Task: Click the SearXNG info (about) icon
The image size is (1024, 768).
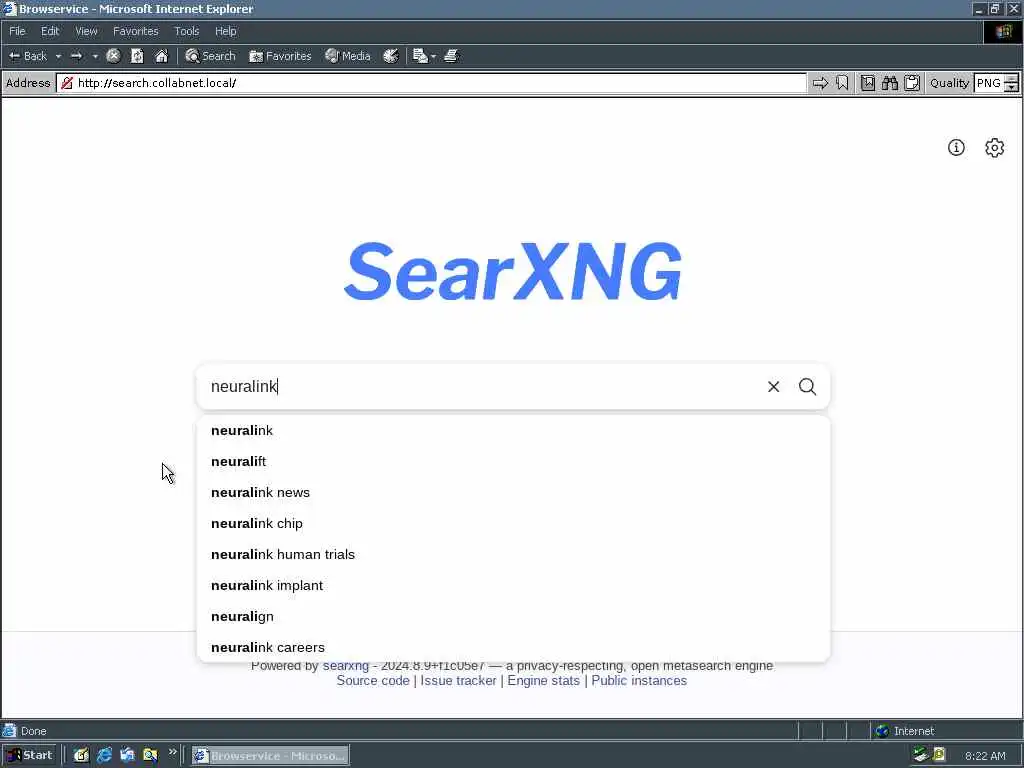Action: [956, 148]
